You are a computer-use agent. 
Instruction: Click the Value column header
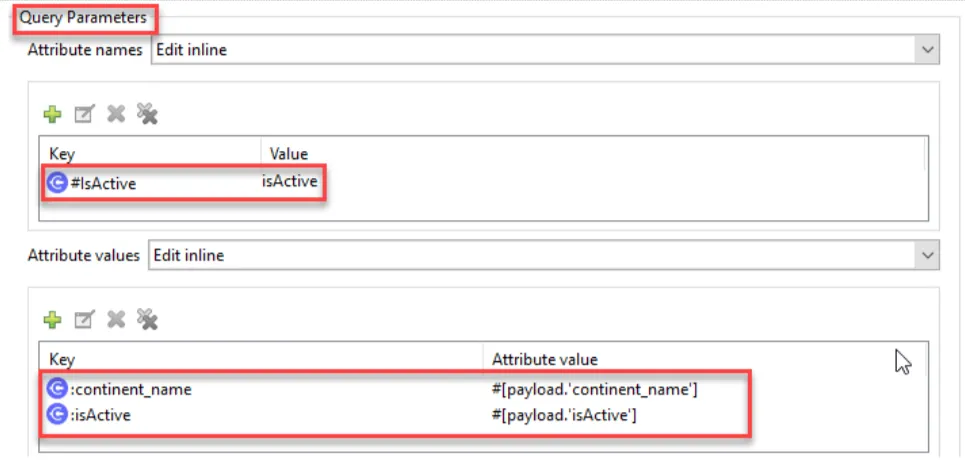coord(289,154)
